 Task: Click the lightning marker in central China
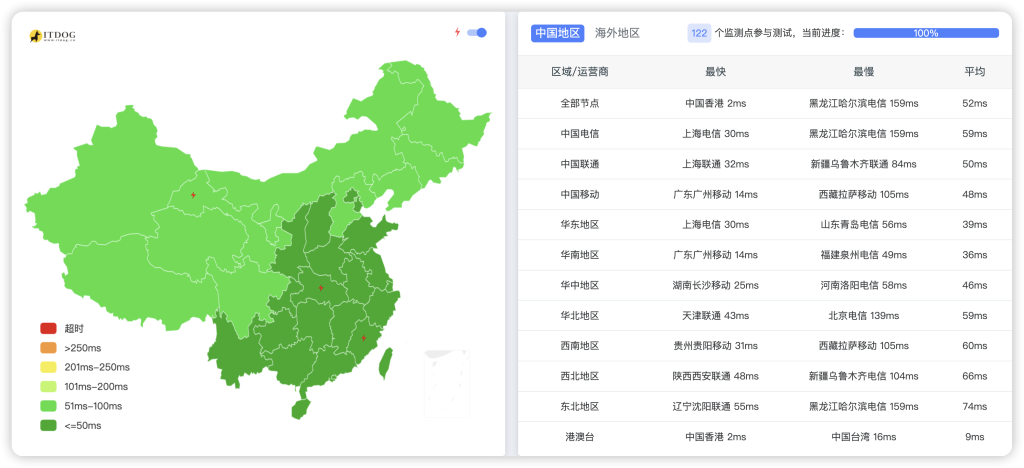[321, 288]
